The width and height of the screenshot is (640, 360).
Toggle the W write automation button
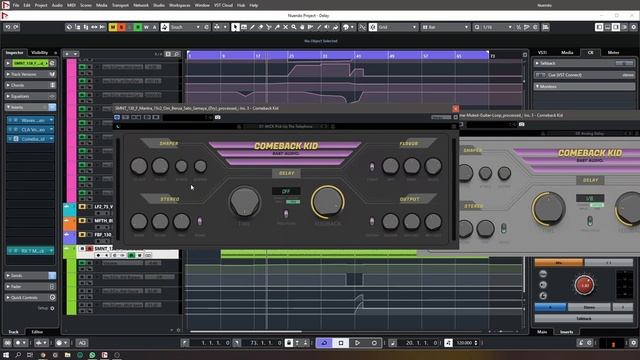coord(146,27)
